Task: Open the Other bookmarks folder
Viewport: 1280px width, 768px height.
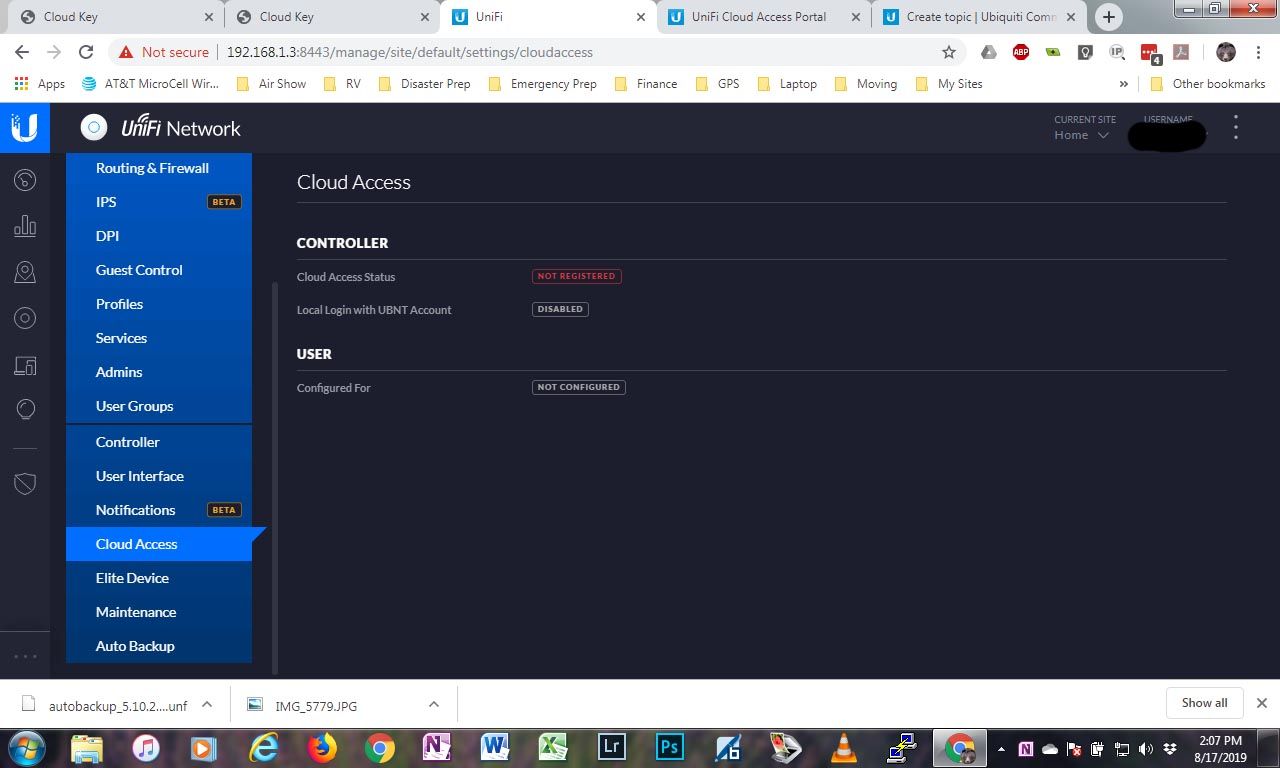Action: (1208, 84)
